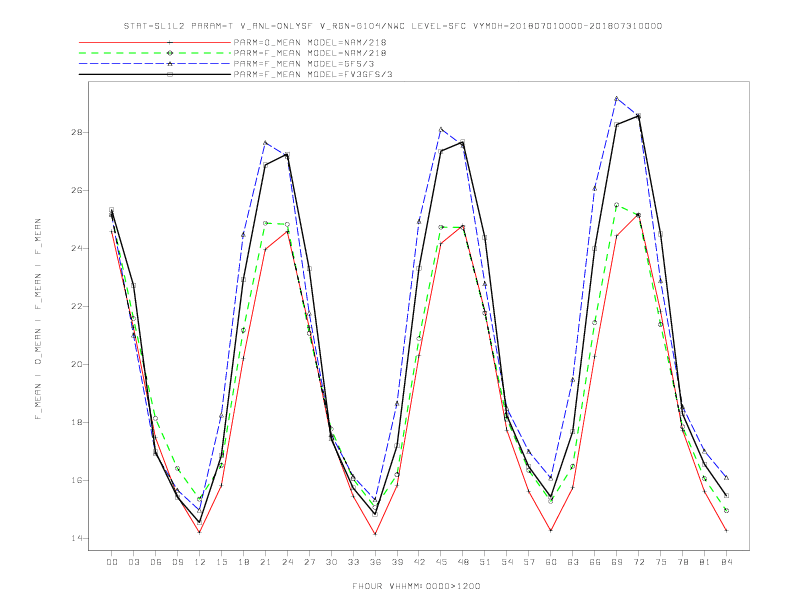
Task: Click x-axis forecast hour 39
Action: pos(397,562)
